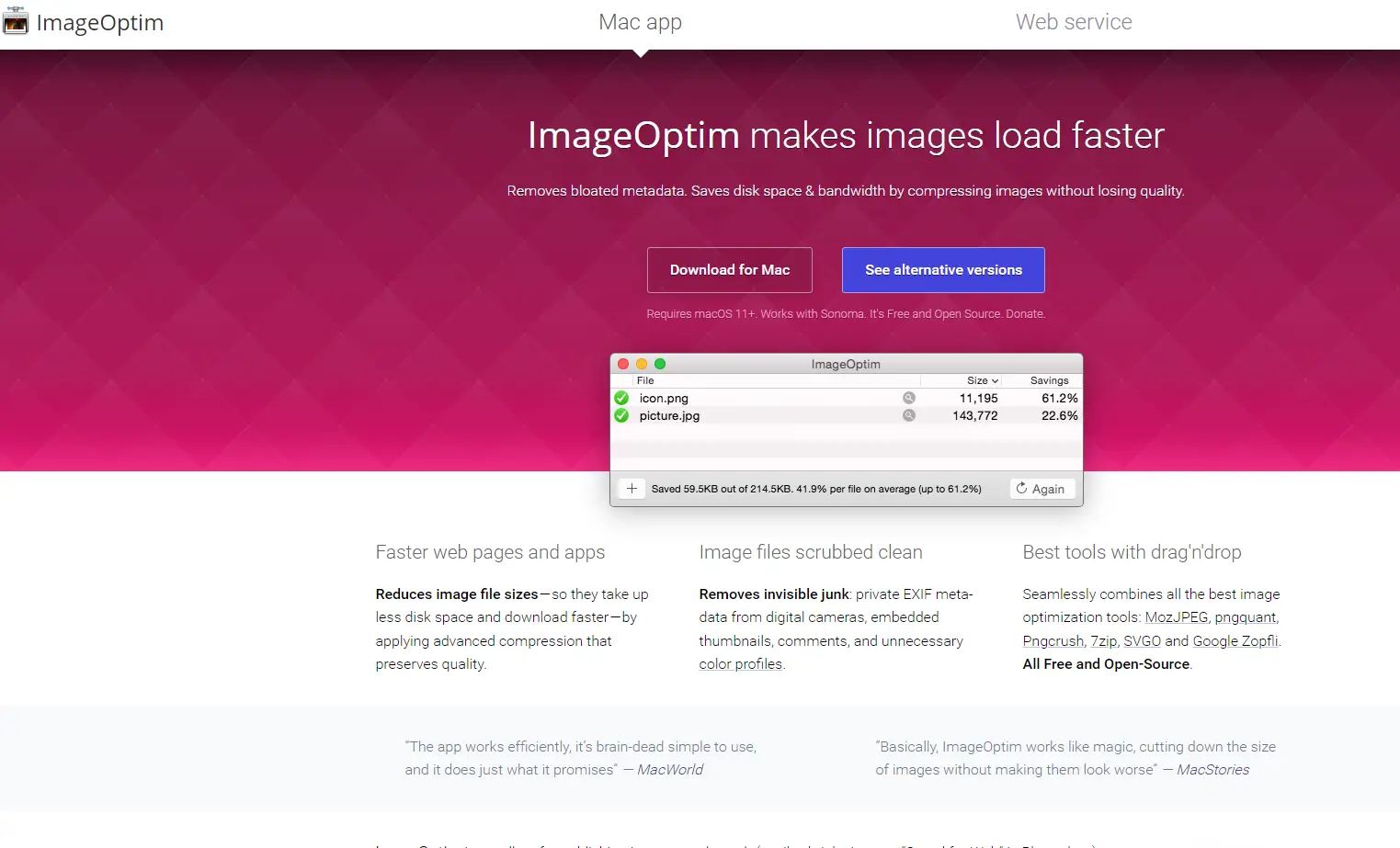Open the ImageOptim home title link

(100, 23)
